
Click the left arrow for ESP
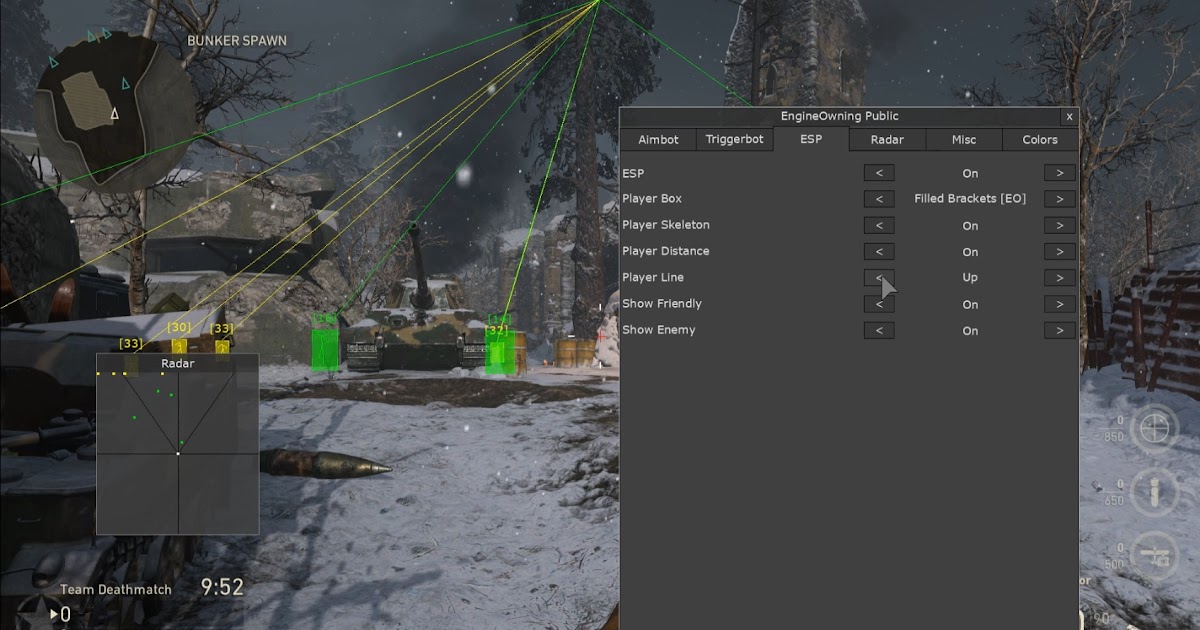click(x=879, y=173)
